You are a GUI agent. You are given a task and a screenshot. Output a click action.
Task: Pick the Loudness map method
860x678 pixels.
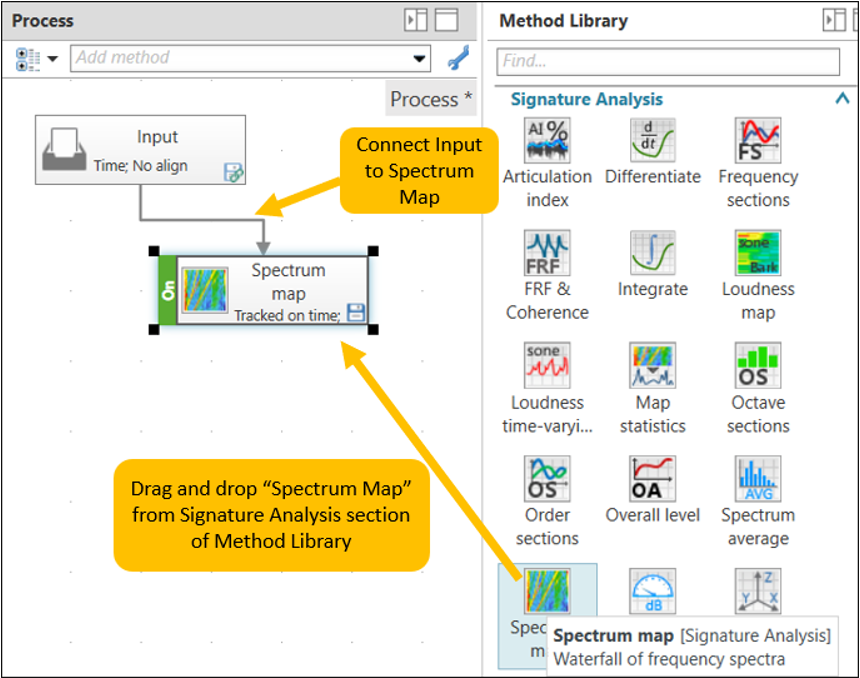(757, 253)
